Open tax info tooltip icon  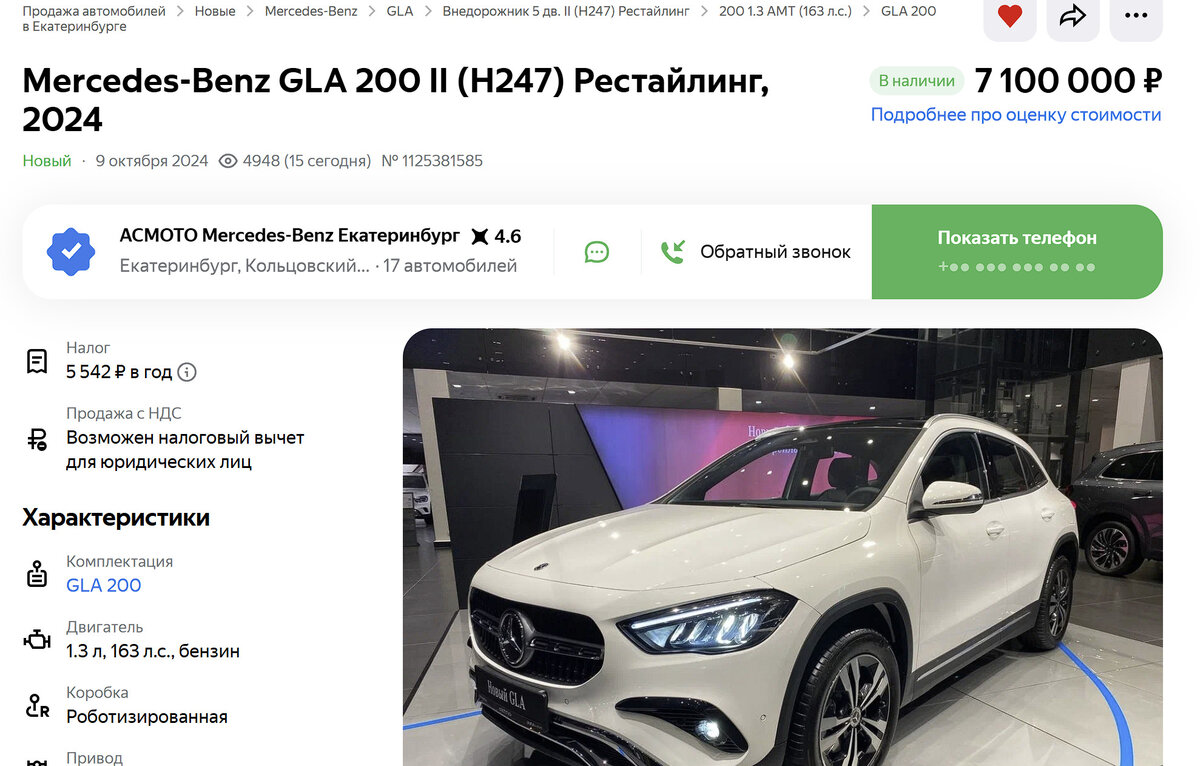[x=187, y=372]
